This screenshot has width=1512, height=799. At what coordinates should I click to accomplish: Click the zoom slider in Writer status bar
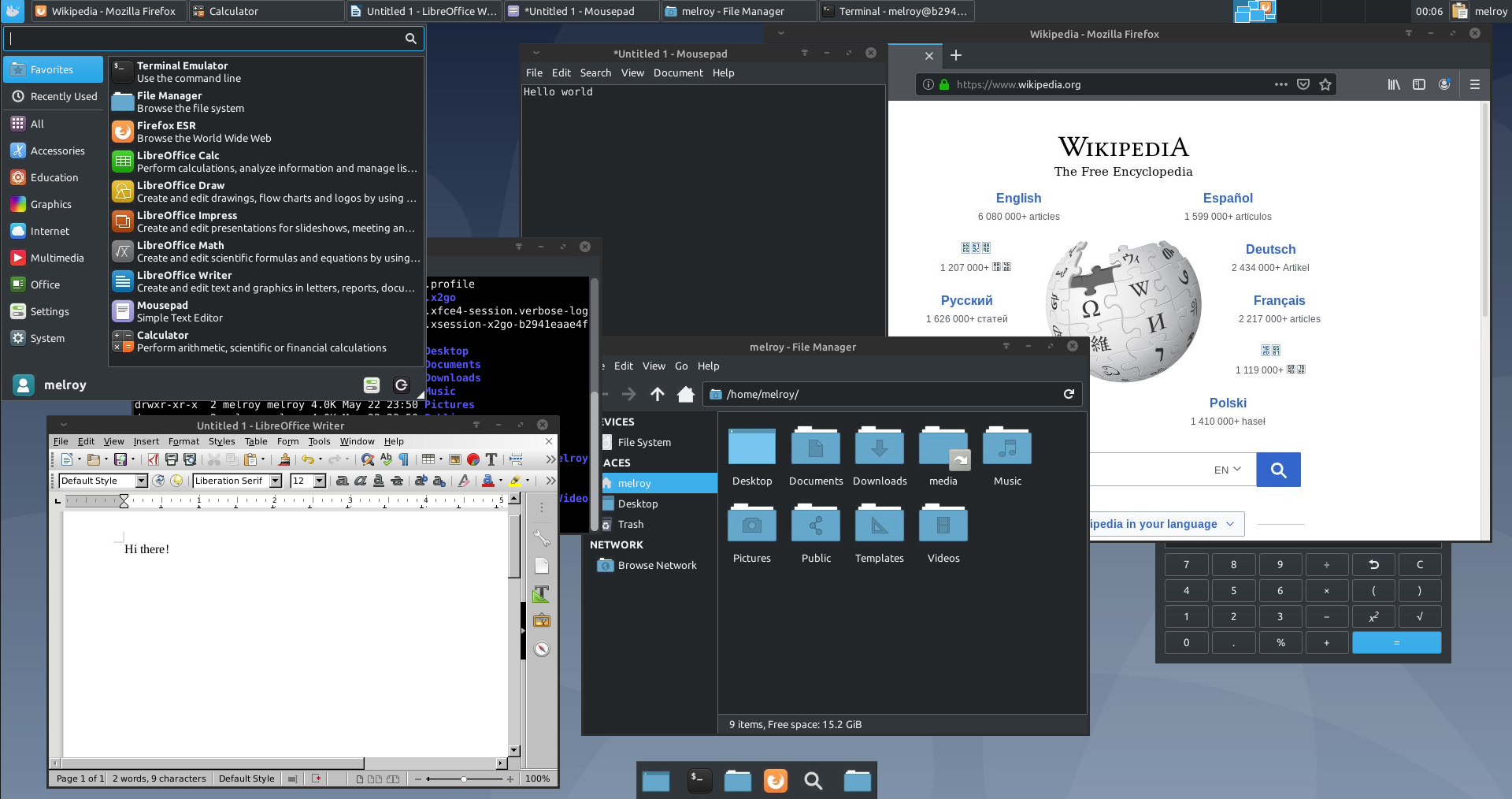[x=464, y=779]
